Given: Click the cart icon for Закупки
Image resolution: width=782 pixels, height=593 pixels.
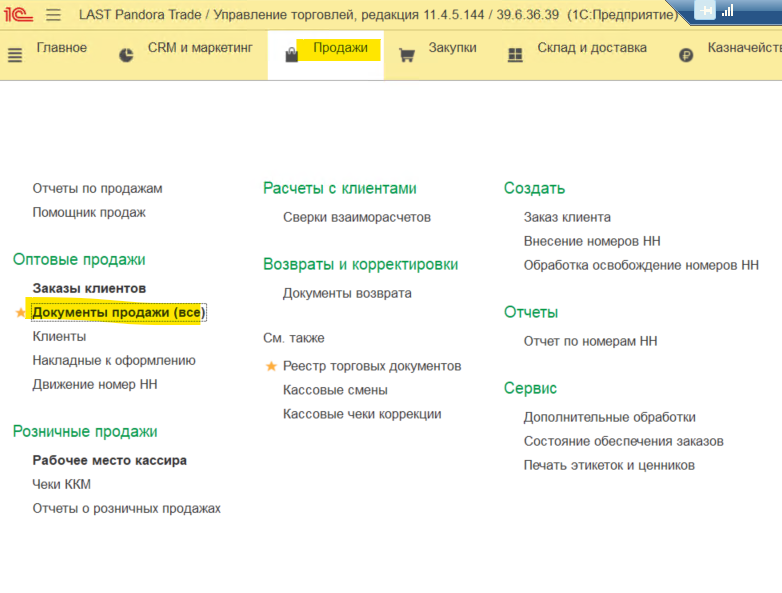Looking at the screenshot, I should [x=407, y=55].
